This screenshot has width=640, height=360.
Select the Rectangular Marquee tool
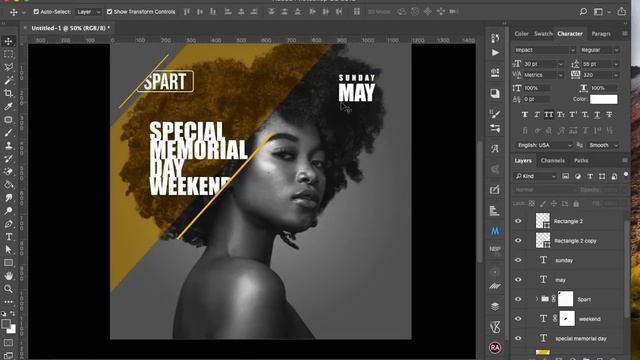pyautogui.click(x=8, y=54)
